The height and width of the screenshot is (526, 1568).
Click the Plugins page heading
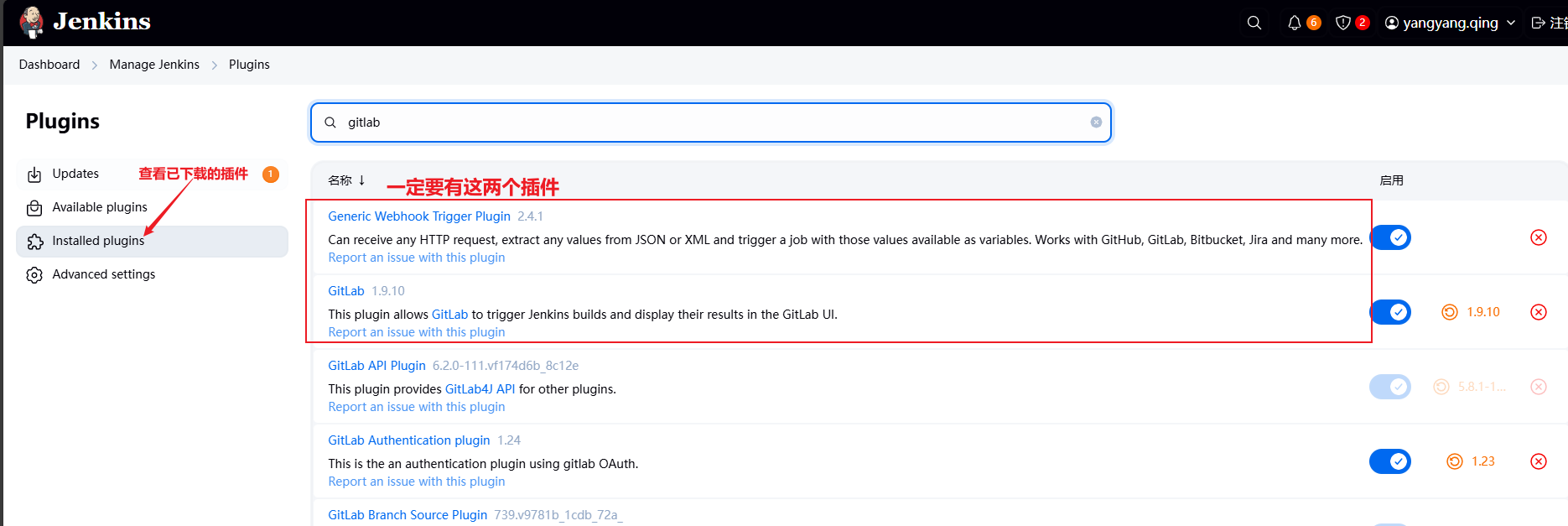click(63, 121)
